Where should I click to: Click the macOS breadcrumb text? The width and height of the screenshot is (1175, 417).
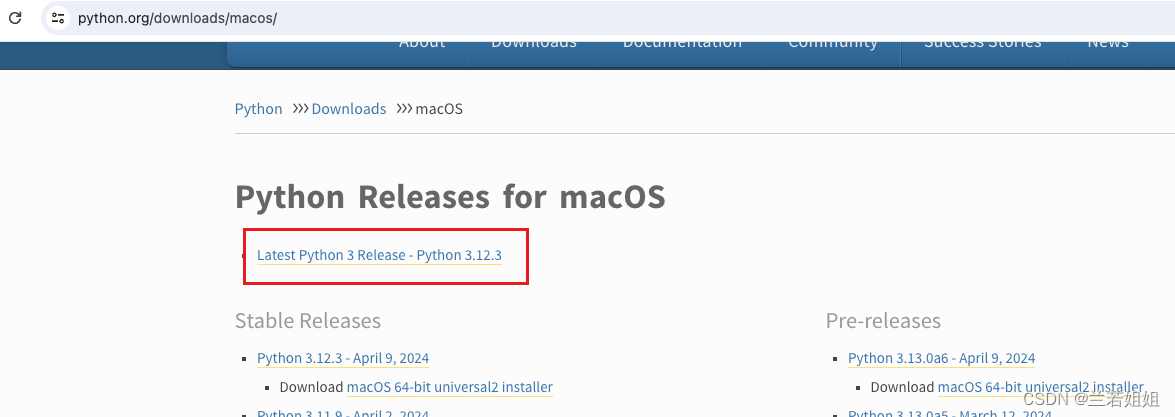439,109
